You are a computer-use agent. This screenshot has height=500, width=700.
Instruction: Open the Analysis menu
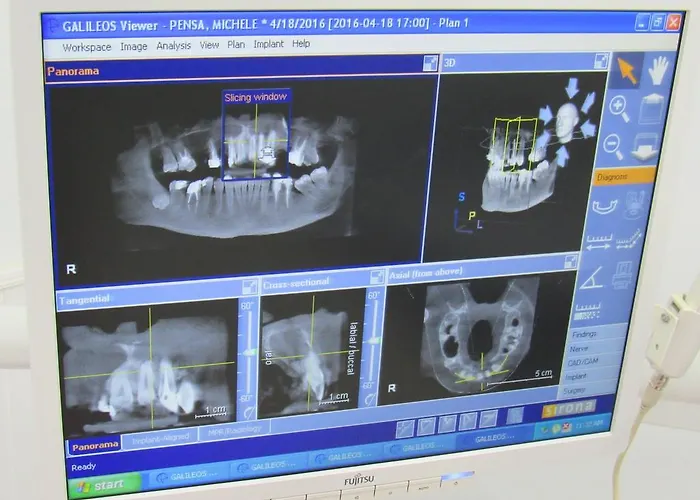tap(173, 46)
